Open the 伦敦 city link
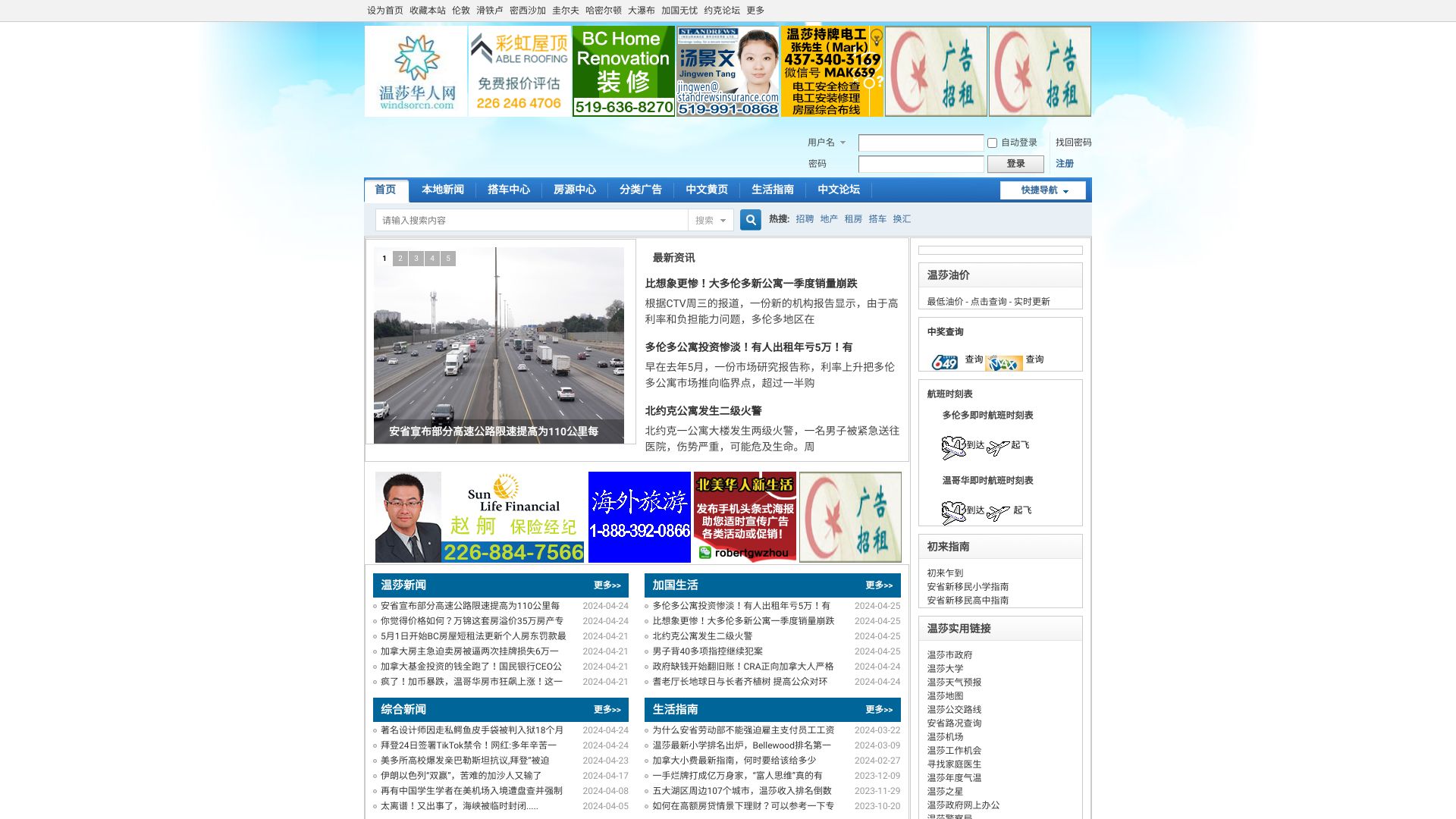 (461, 11)
